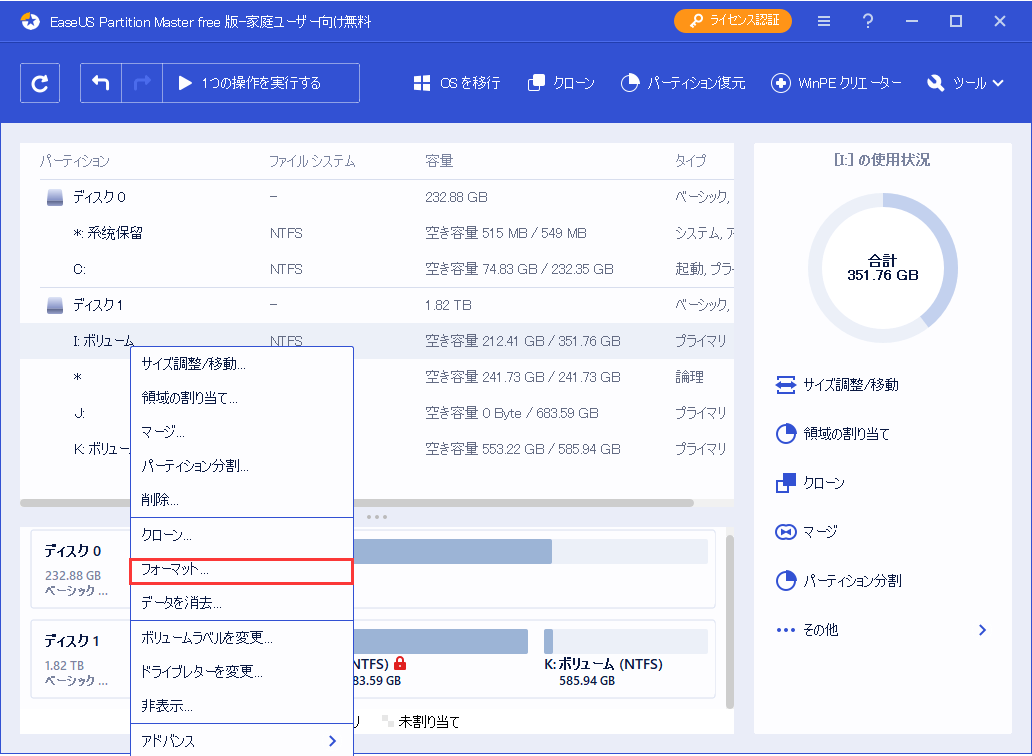The width and height of the screenshot is (1032, 756).
Task: Select ディスク 0 row in list
Action: tap(376, 197)
